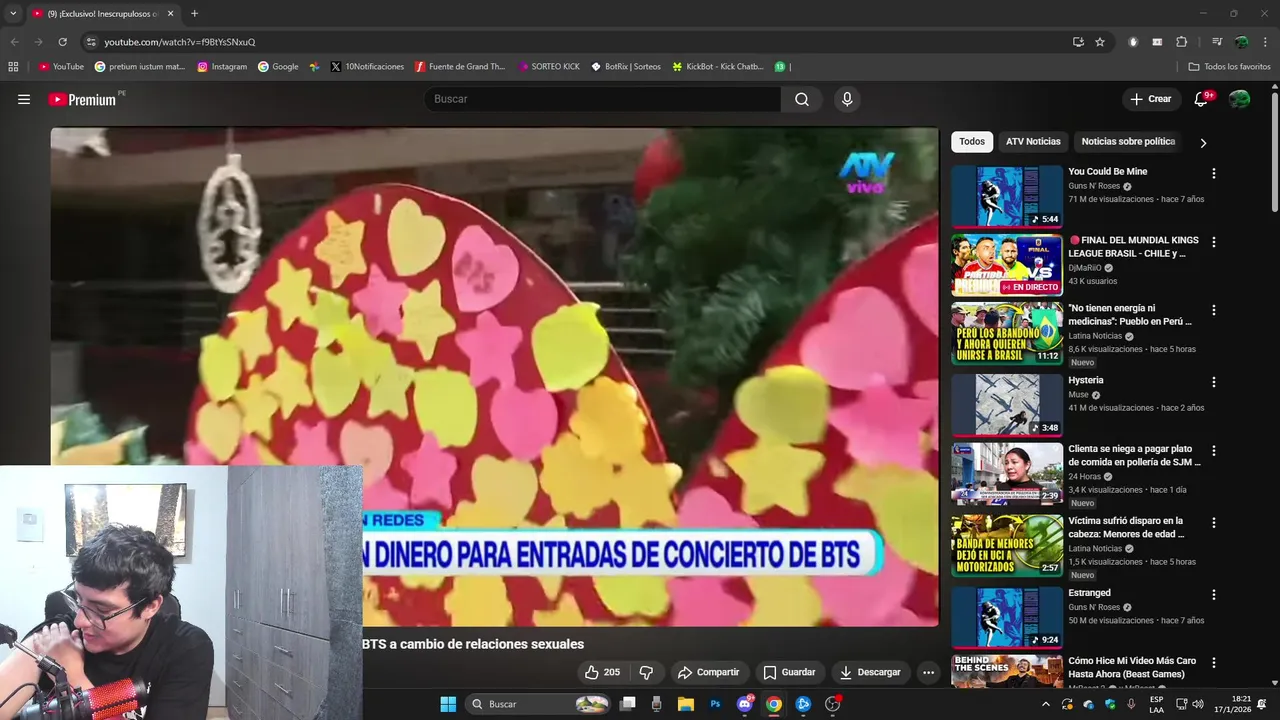Open options for Victima sufrió disparo video
The image size is (1280, 720).
click(1214, 523)
